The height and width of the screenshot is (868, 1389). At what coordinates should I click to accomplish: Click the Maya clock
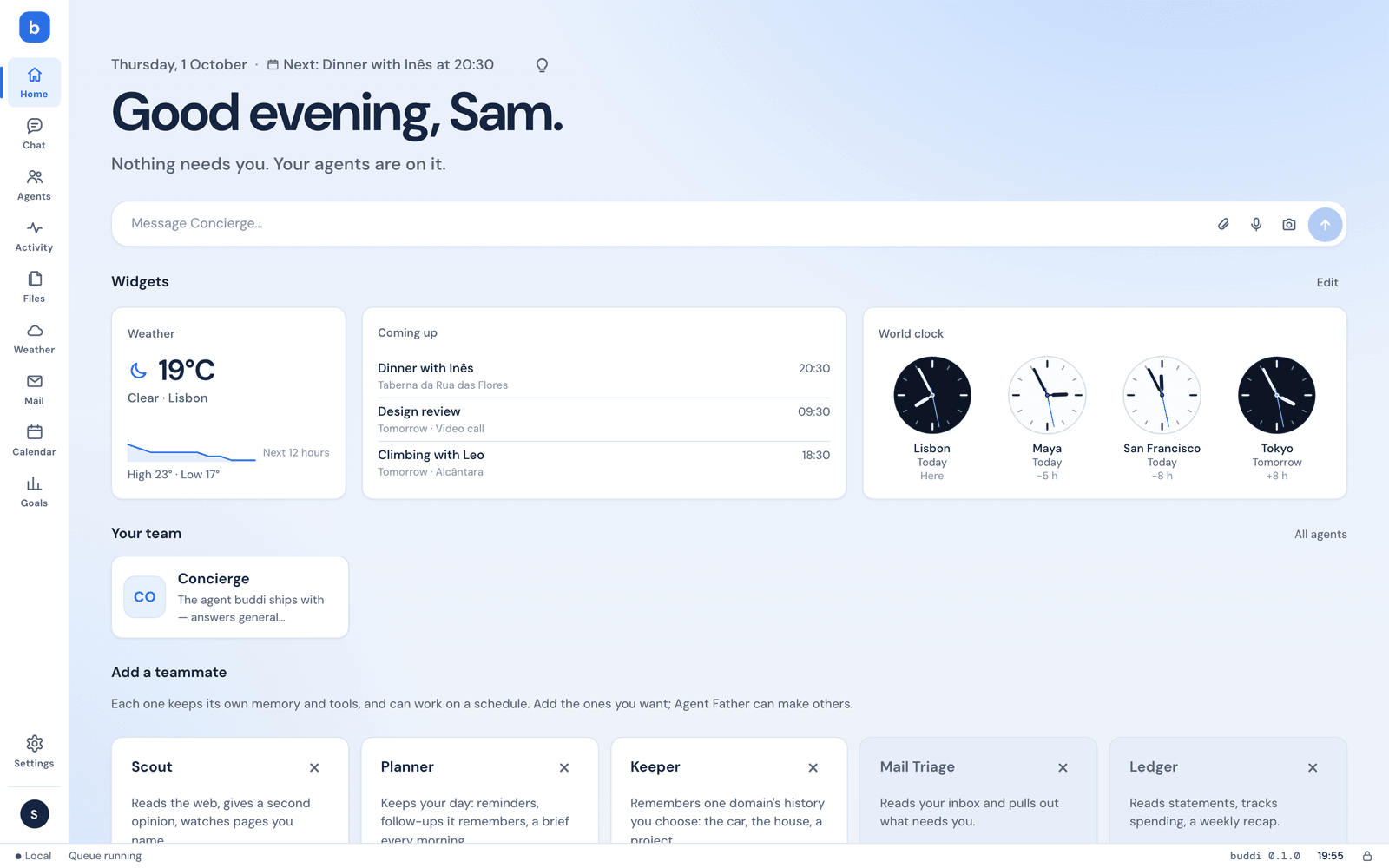click(1047, 395)
